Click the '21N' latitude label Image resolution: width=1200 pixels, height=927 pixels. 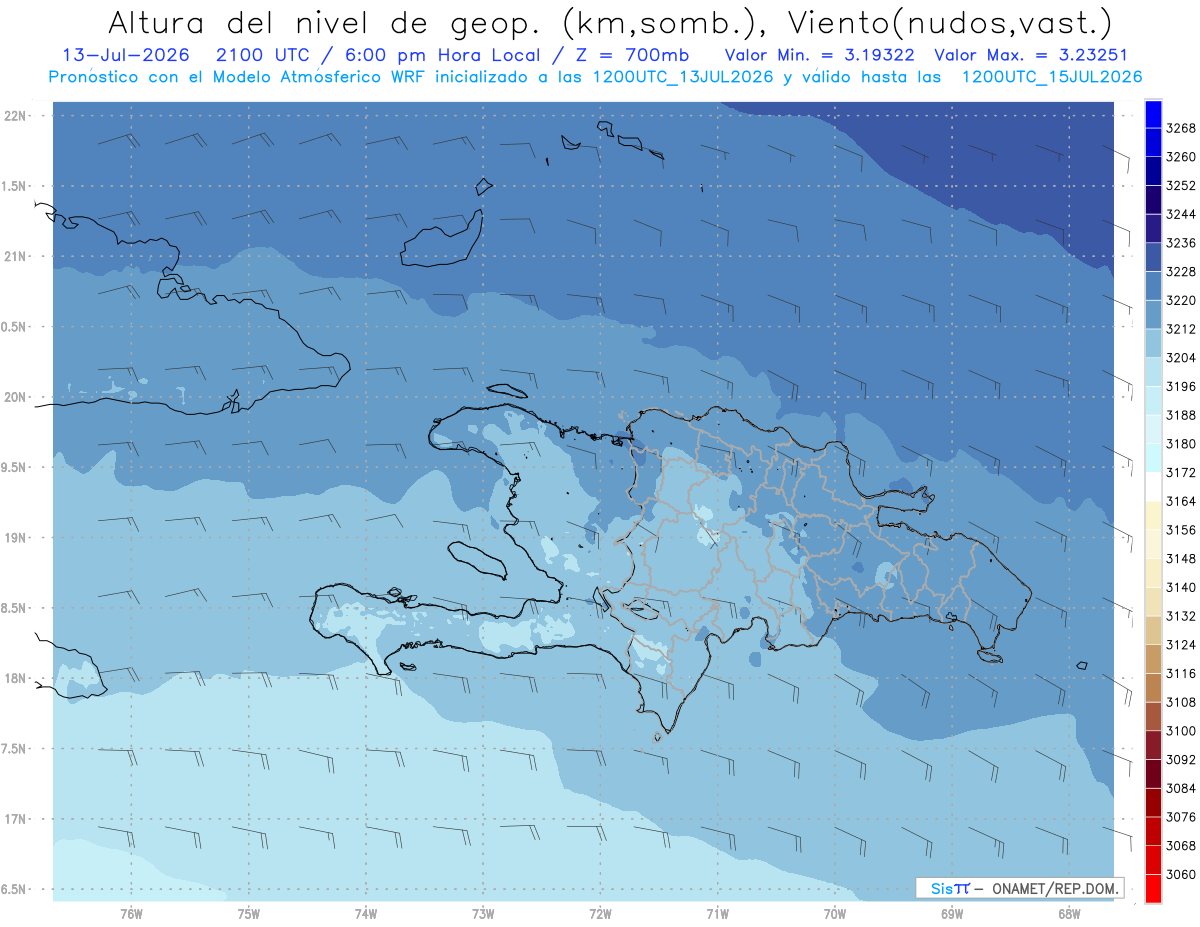15,257
